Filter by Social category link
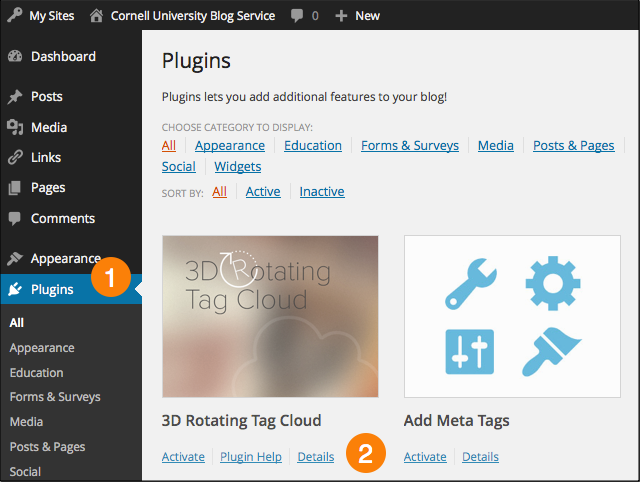Viewport: 640px width, 482px height. [178, 167]
